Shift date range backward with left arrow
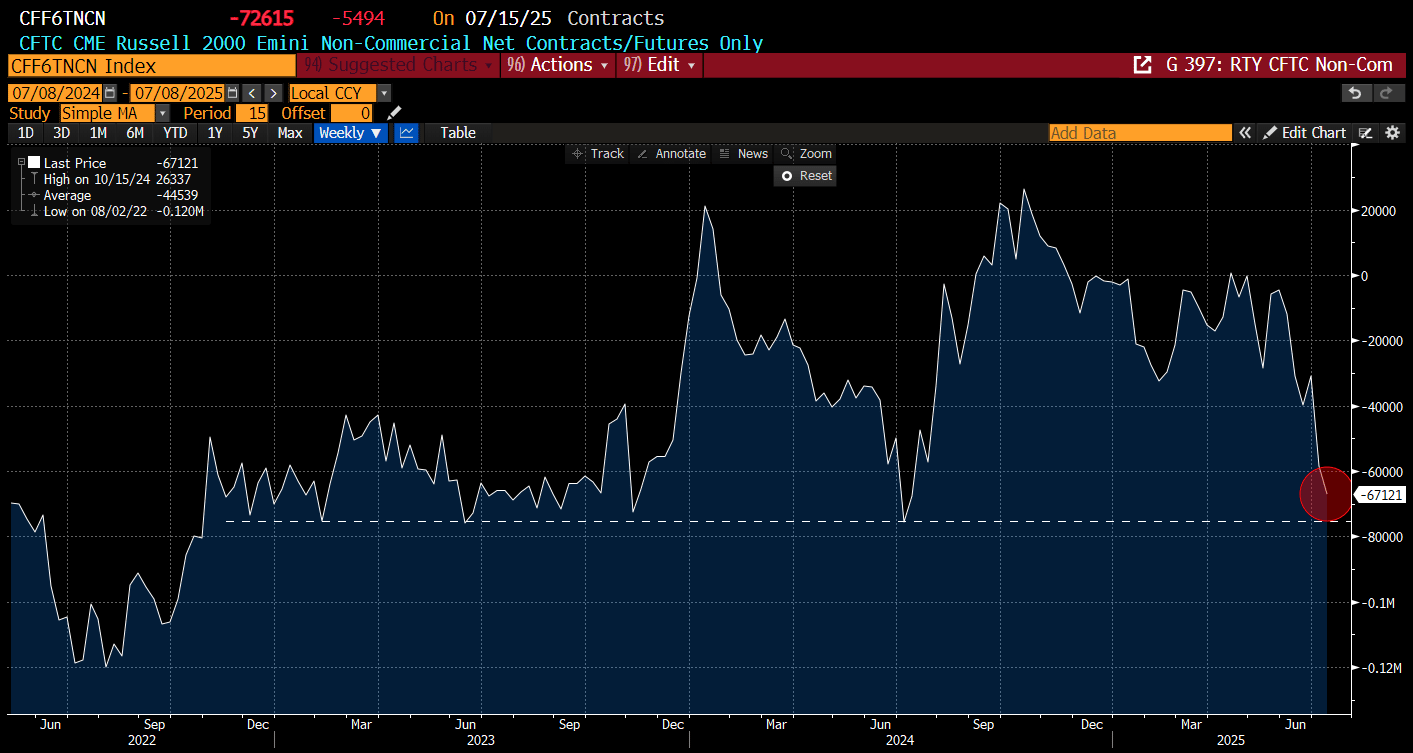This screenshot has height=753, width=1413. click(x=252, y=93)
